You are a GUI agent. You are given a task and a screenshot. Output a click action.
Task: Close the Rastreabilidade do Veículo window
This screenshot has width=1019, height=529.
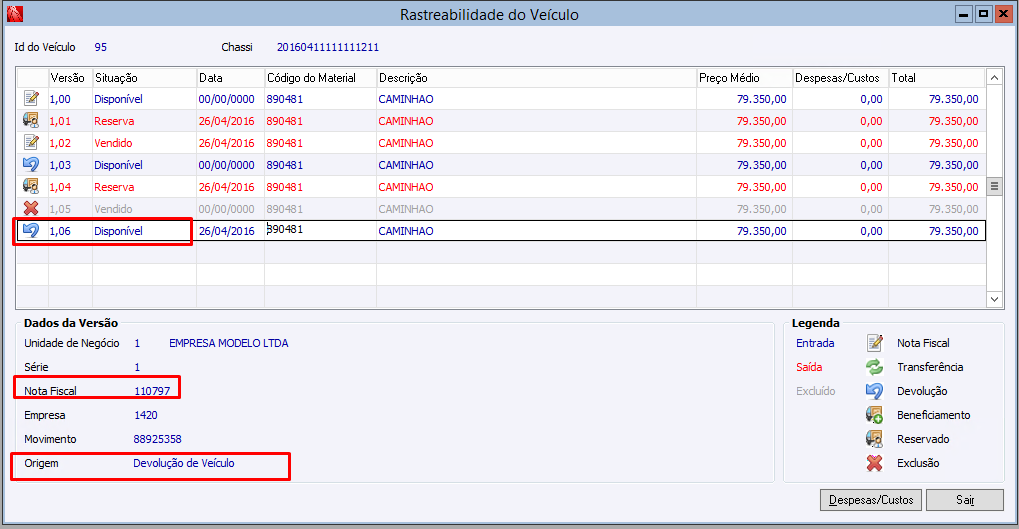(x=1003, y=14)
